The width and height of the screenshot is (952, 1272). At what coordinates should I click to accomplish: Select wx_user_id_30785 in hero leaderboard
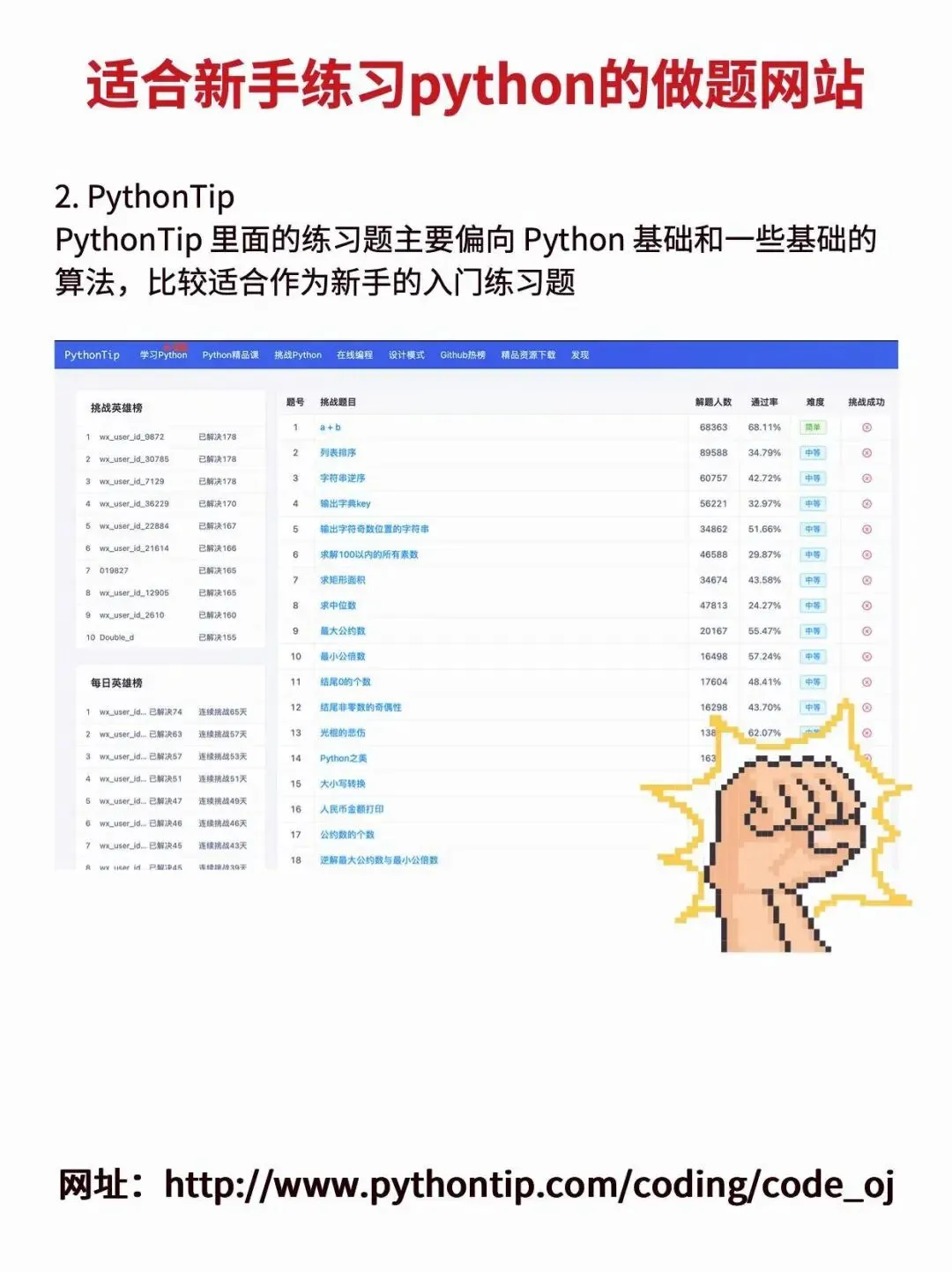pyautogui.click(x=134, y=460)
